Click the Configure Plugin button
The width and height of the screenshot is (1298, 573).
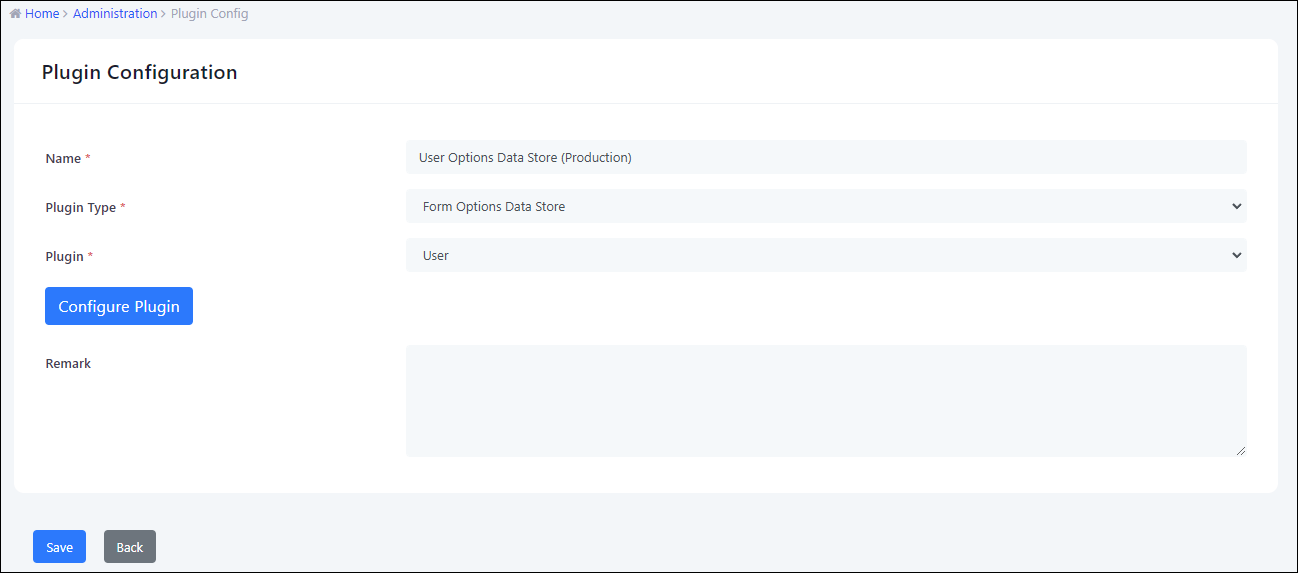pos(119,306)
